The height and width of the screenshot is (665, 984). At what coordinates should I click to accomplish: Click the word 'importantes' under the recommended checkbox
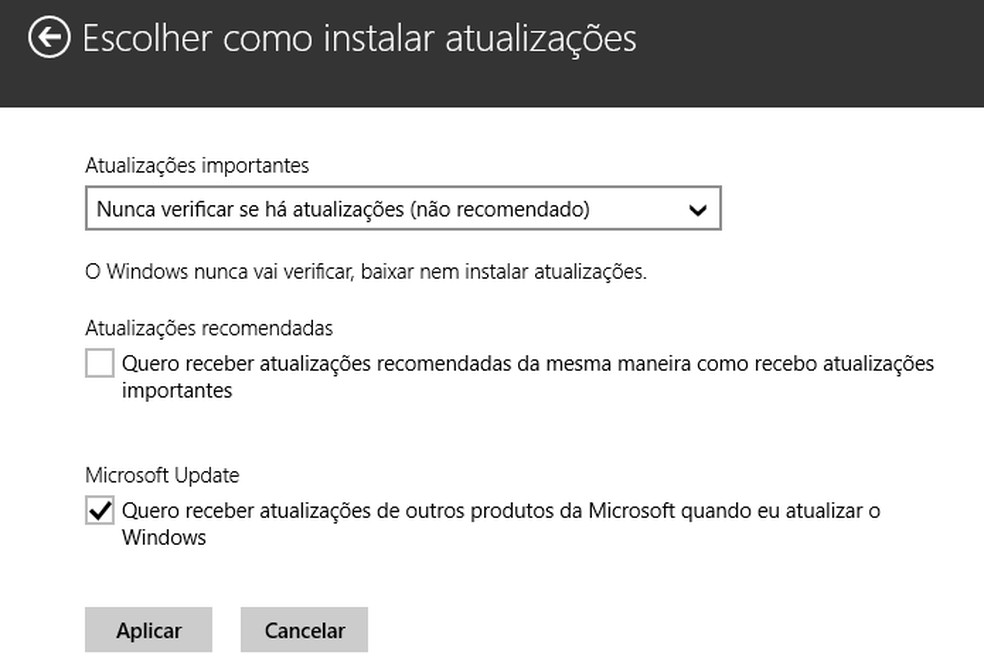click(x=177, y=391)
